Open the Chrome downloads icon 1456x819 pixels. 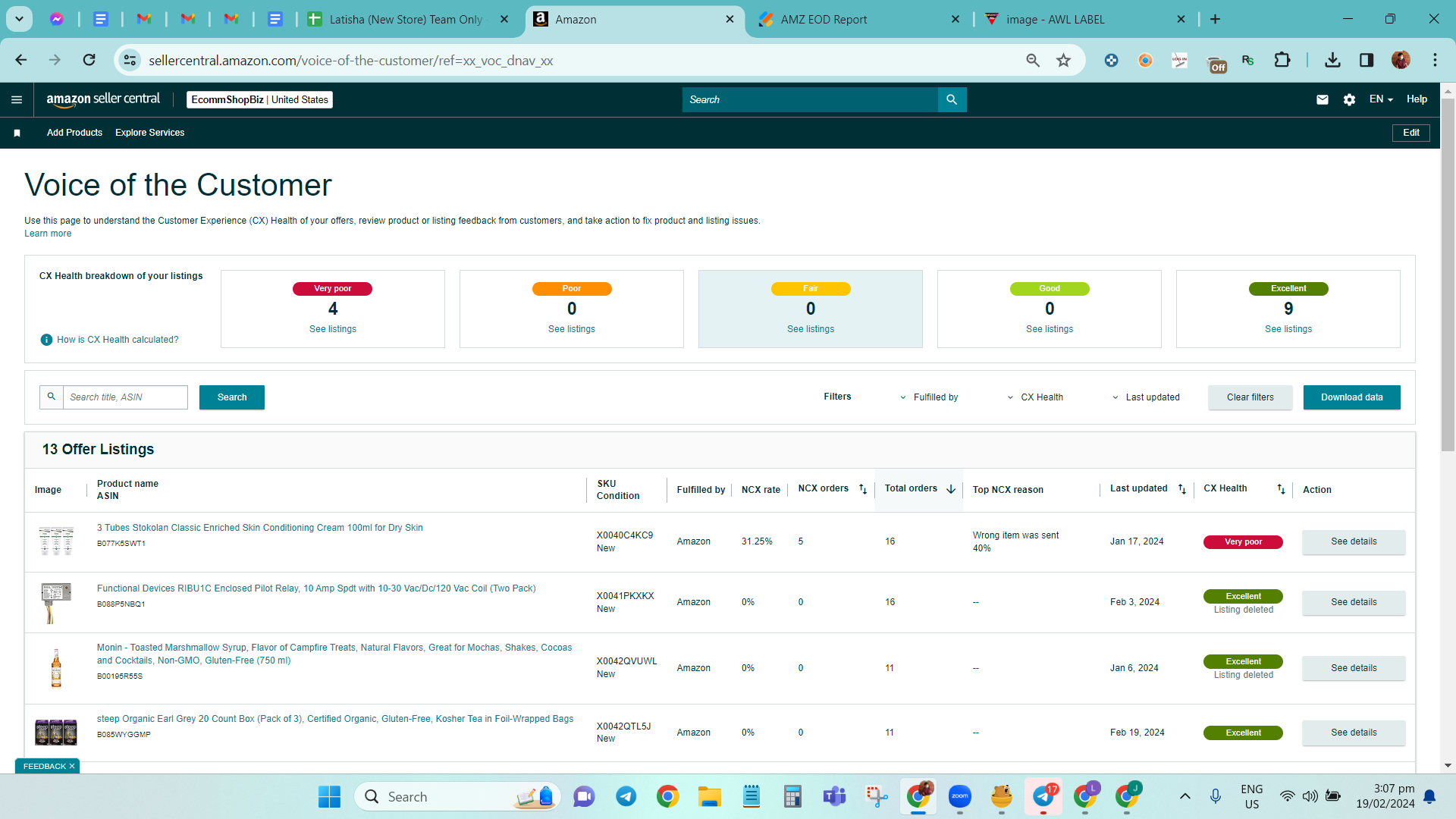coord(1332,60)
